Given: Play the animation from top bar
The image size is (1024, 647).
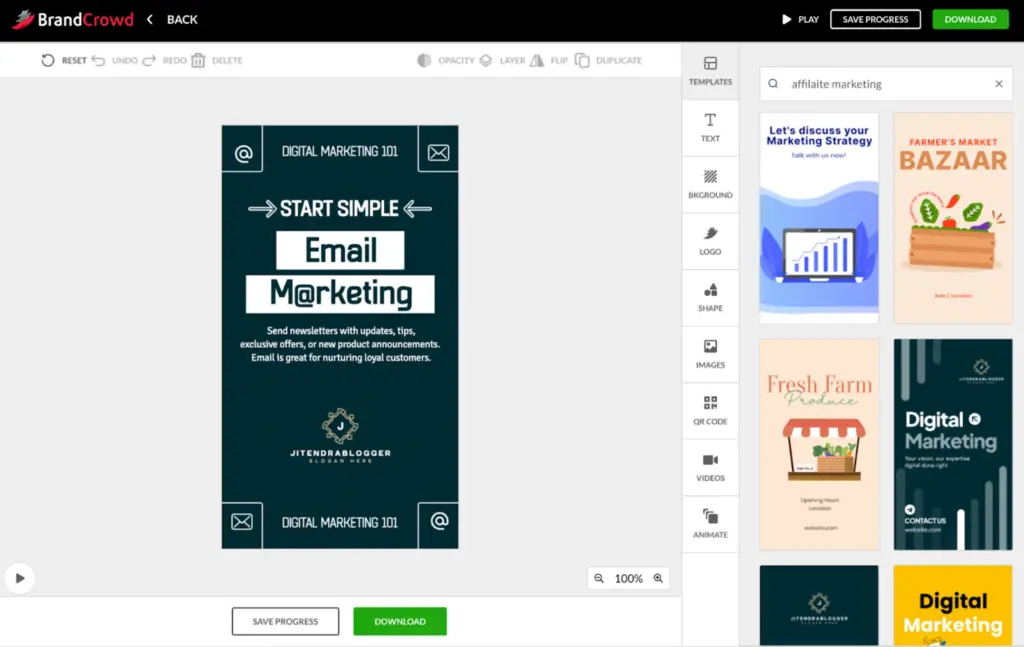Looking at the screenshot, I should (800, 19).
